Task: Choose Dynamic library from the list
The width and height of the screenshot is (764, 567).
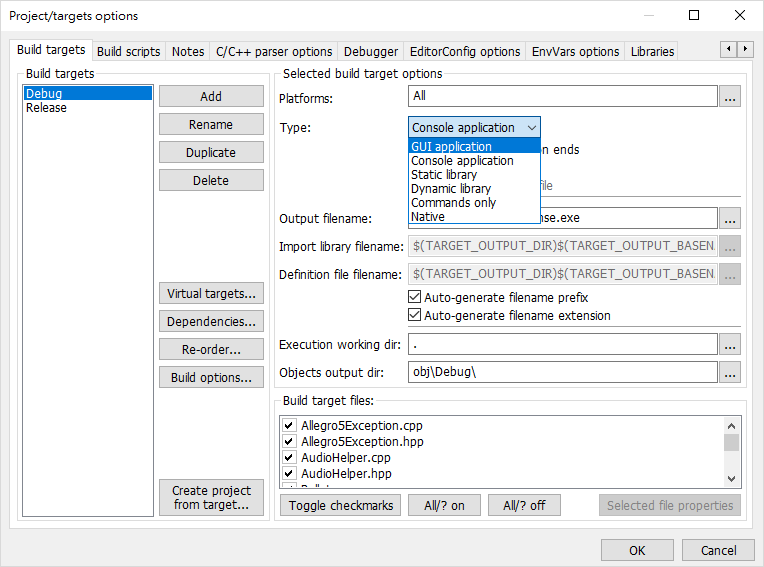Action: tap(474, 189)
